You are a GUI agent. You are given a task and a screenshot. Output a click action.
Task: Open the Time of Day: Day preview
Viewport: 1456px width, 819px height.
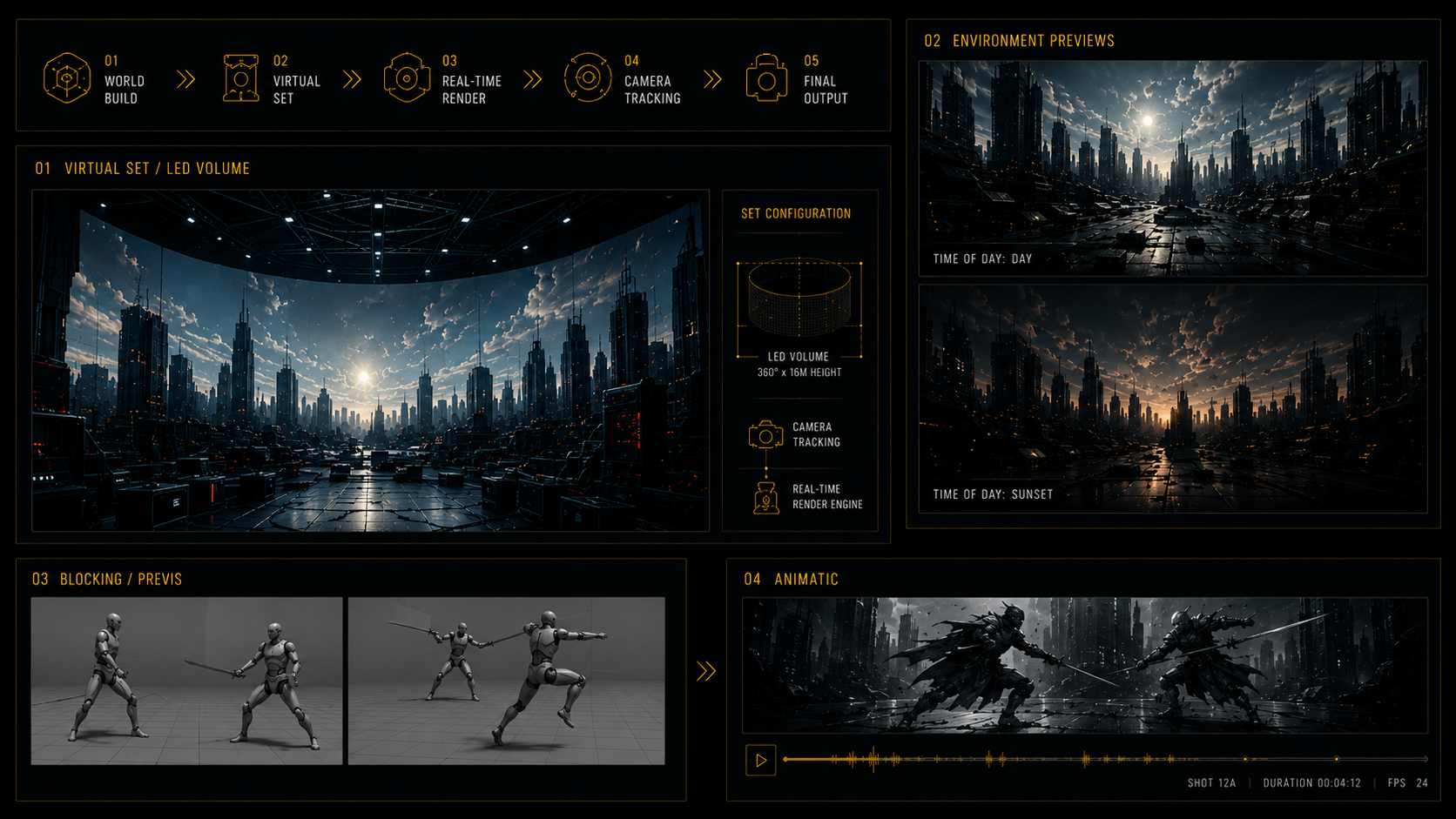click(1173, 168)
